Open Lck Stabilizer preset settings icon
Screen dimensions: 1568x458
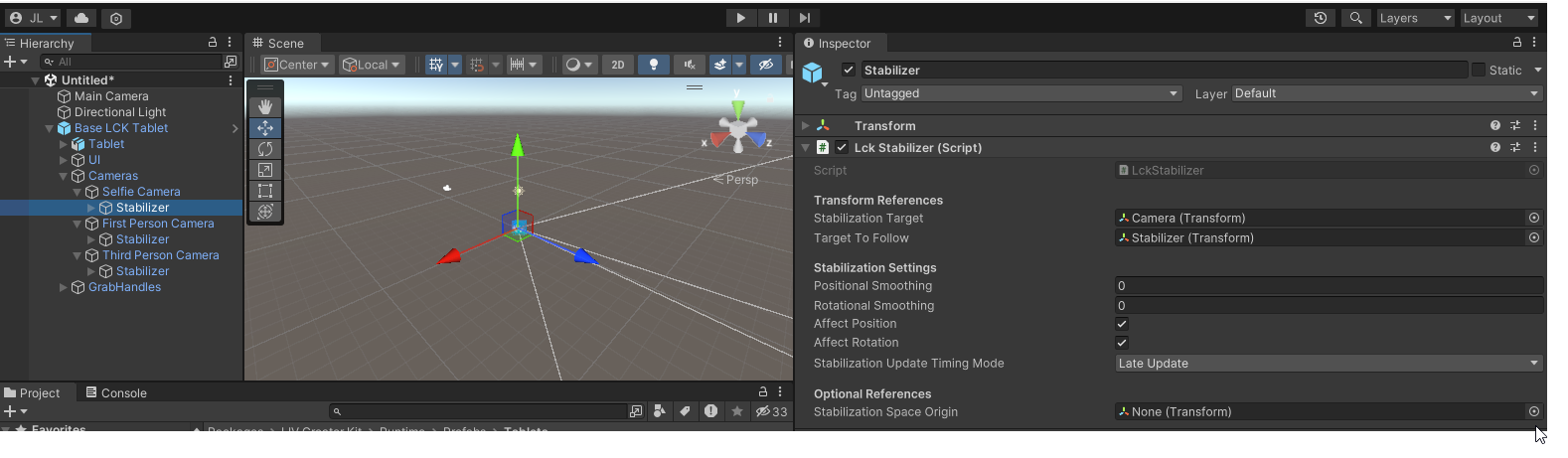(1515, 147)
